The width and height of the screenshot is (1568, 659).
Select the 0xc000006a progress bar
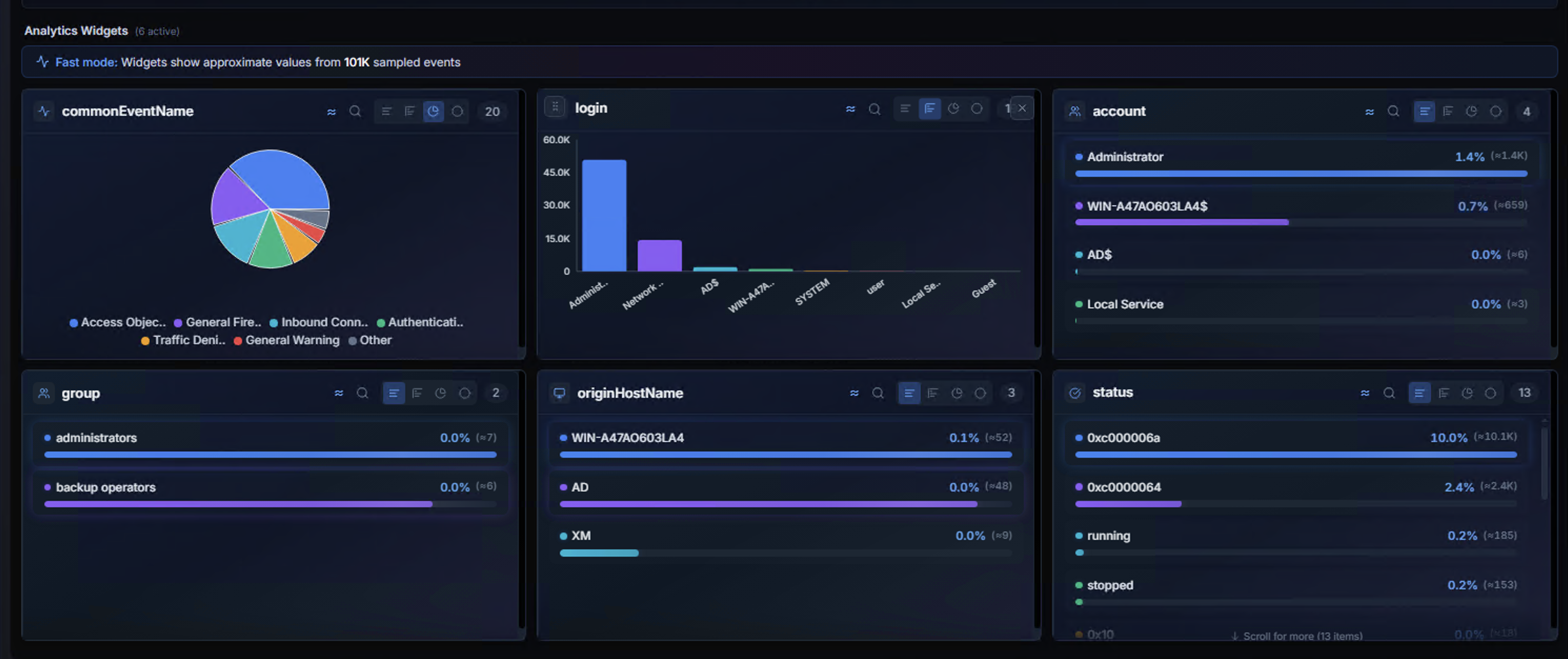tap(1295, 454)
